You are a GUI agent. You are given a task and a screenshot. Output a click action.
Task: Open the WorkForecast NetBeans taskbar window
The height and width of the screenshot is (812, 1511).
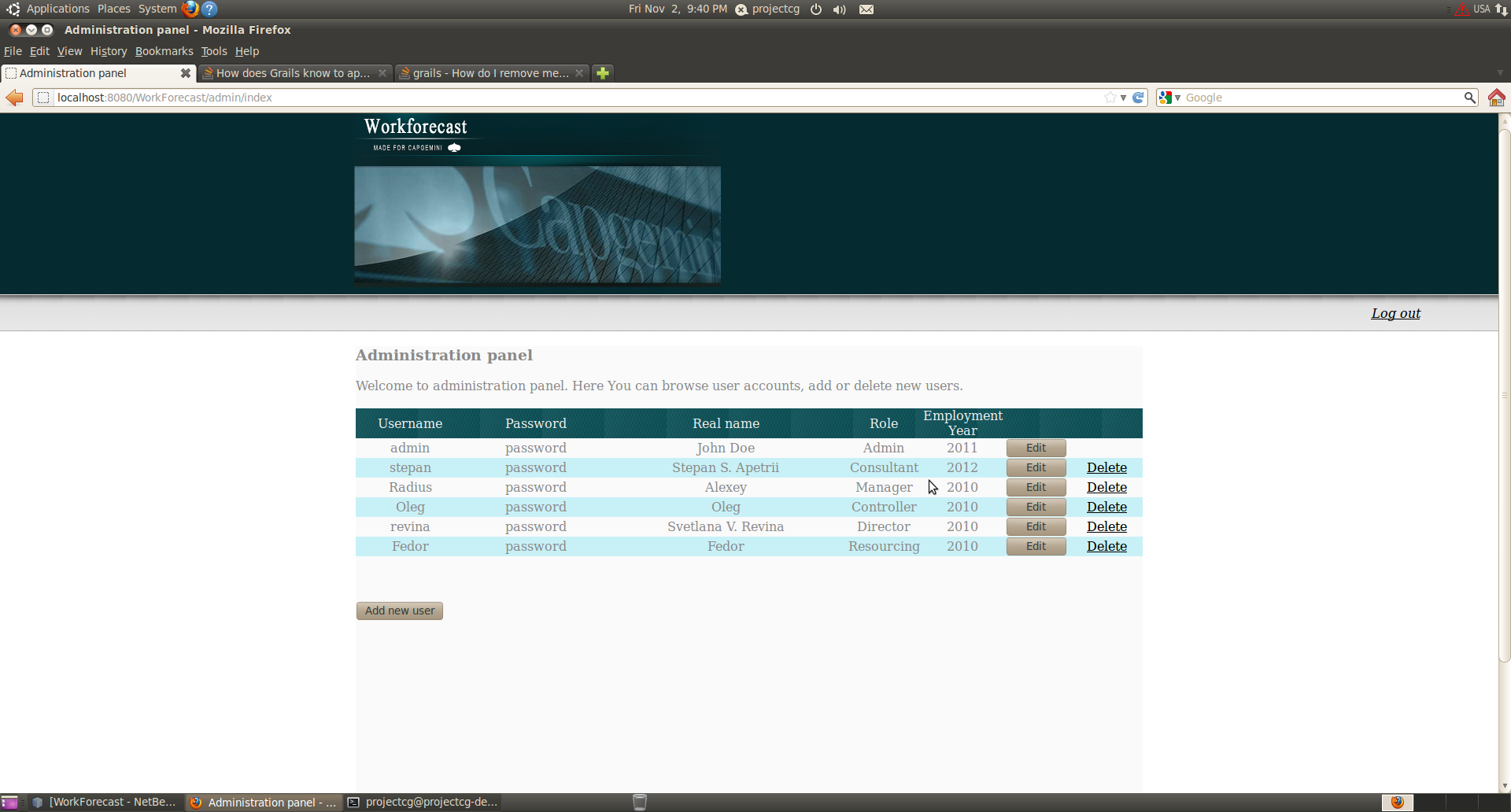coord(105,803)
